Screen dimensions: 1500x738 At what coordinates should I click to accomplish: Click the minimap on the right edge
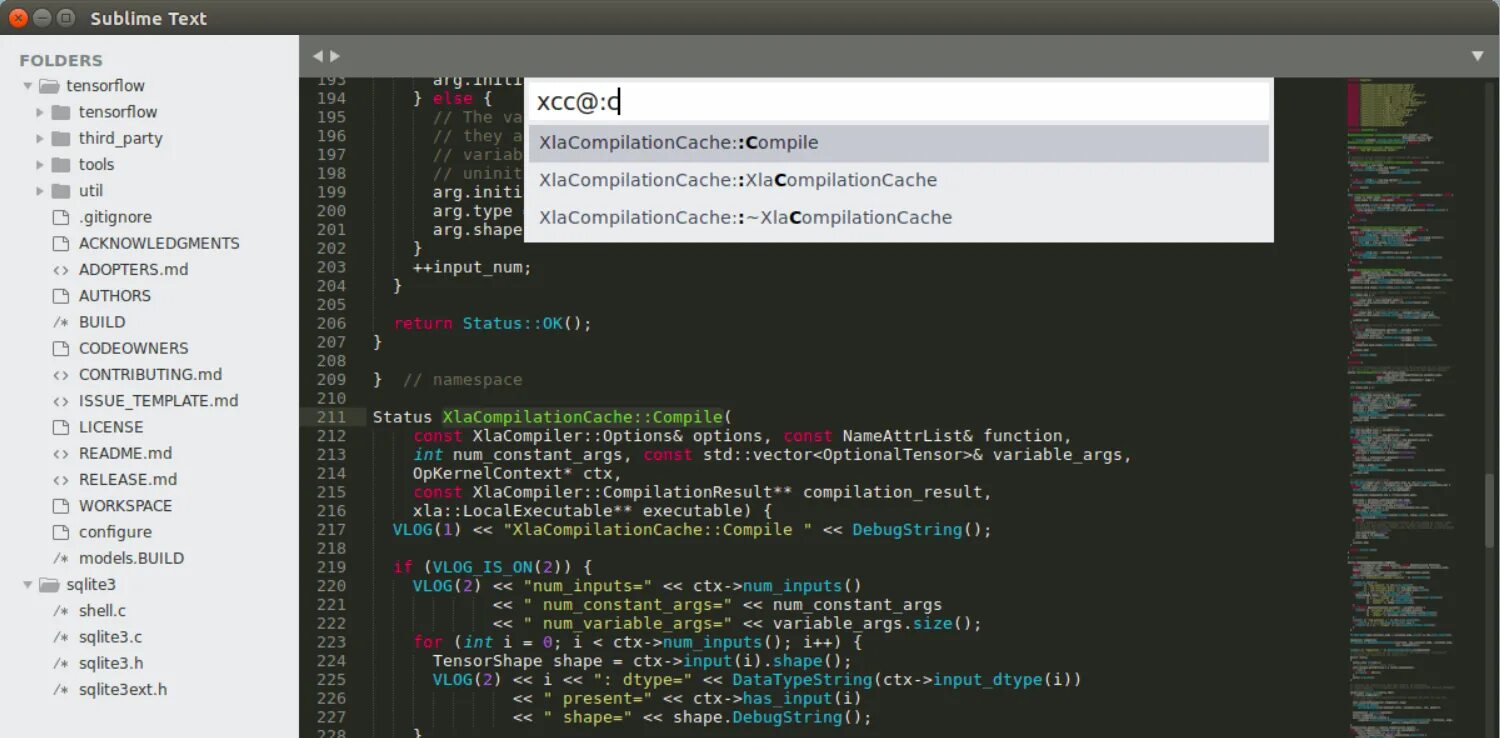[x=1420, y=400]
